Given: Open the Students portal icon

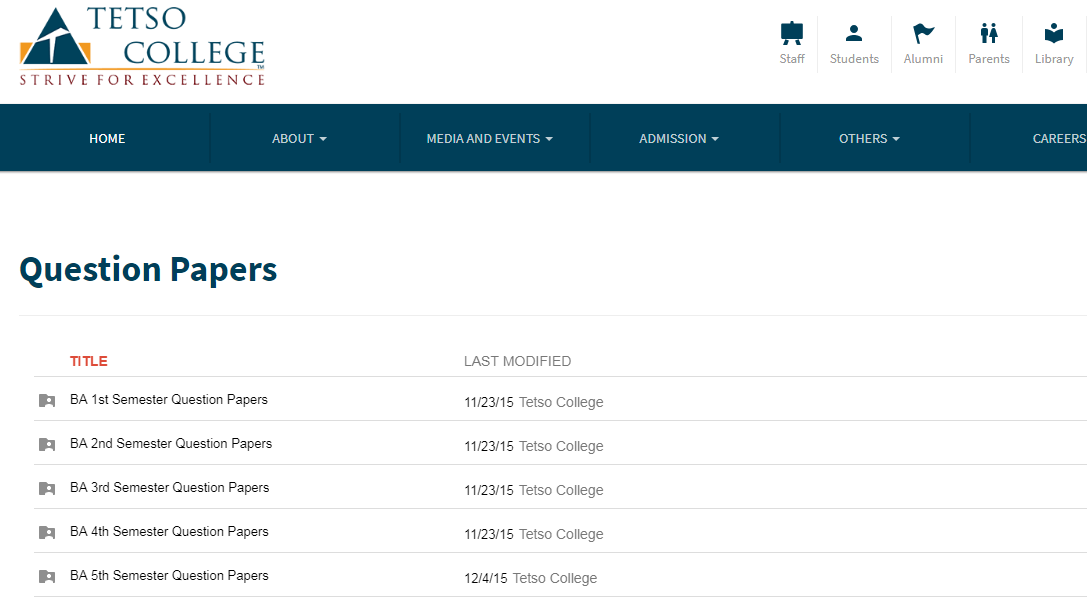Looking at the screenshot, I should coord(854,34).
